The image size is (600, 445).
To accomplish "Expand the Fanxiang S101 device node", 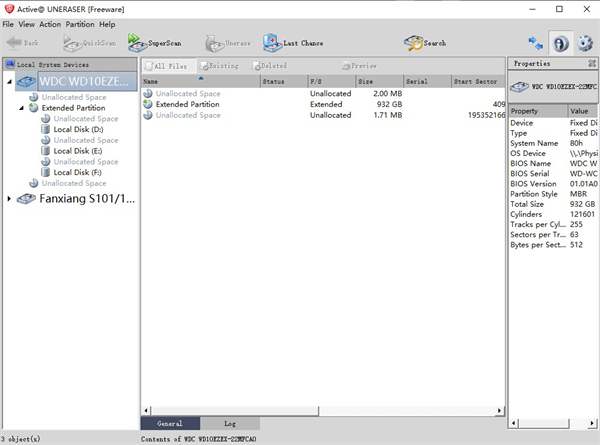I will (10, 199).
